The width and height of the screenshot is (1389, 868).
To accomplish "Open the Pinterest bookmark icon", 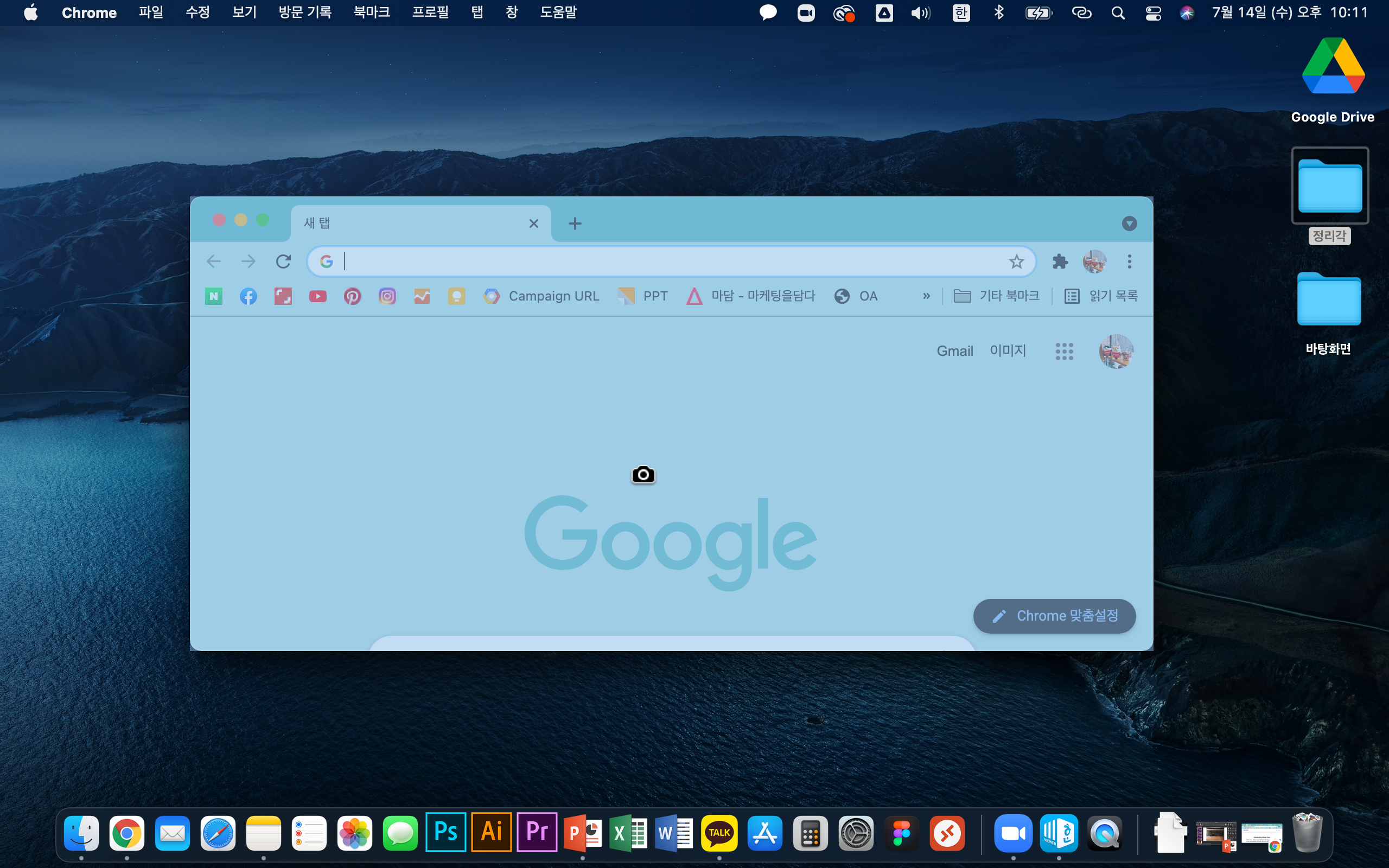I will [353, 296].
